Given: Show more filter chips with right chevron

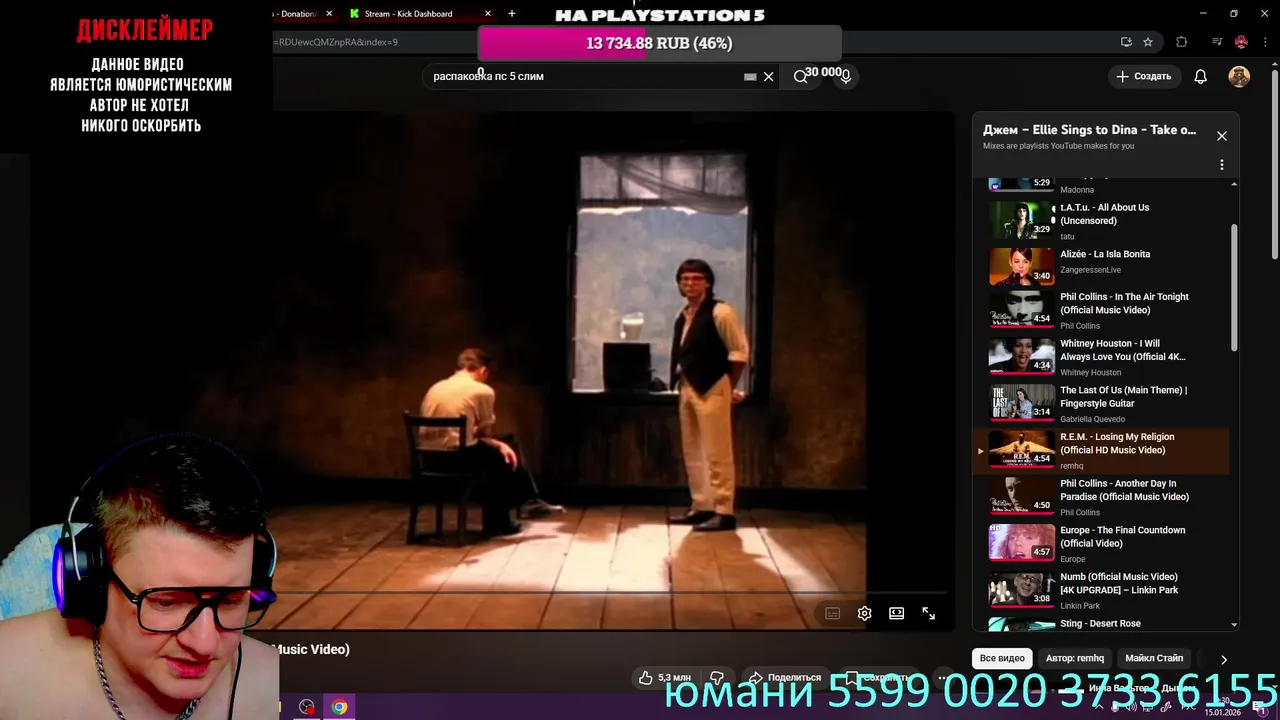Looking at the screenshot, I should tap(1223, 659).
